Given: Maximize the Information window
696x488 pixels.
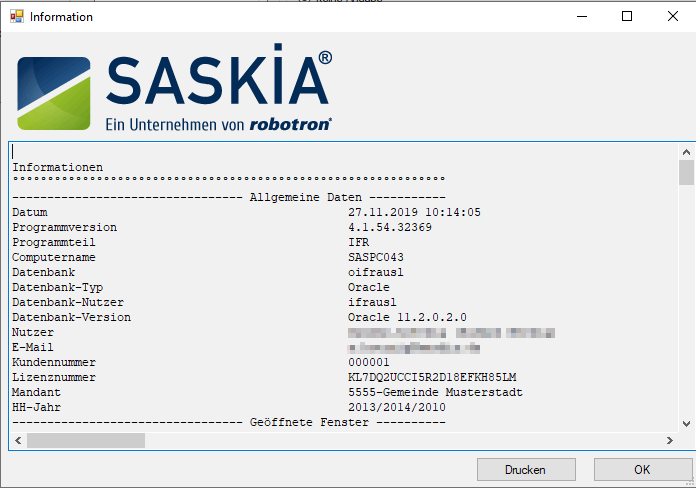Looking at the screenshot, I should click(x=627, y=16).
